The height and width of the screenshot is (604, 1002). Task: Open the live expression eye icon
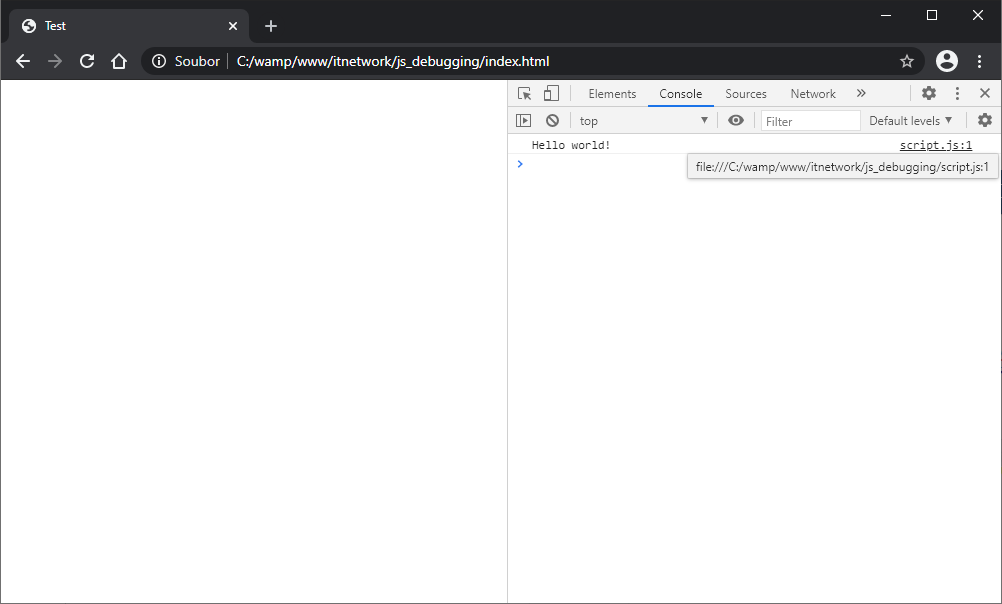coord(736,120)
